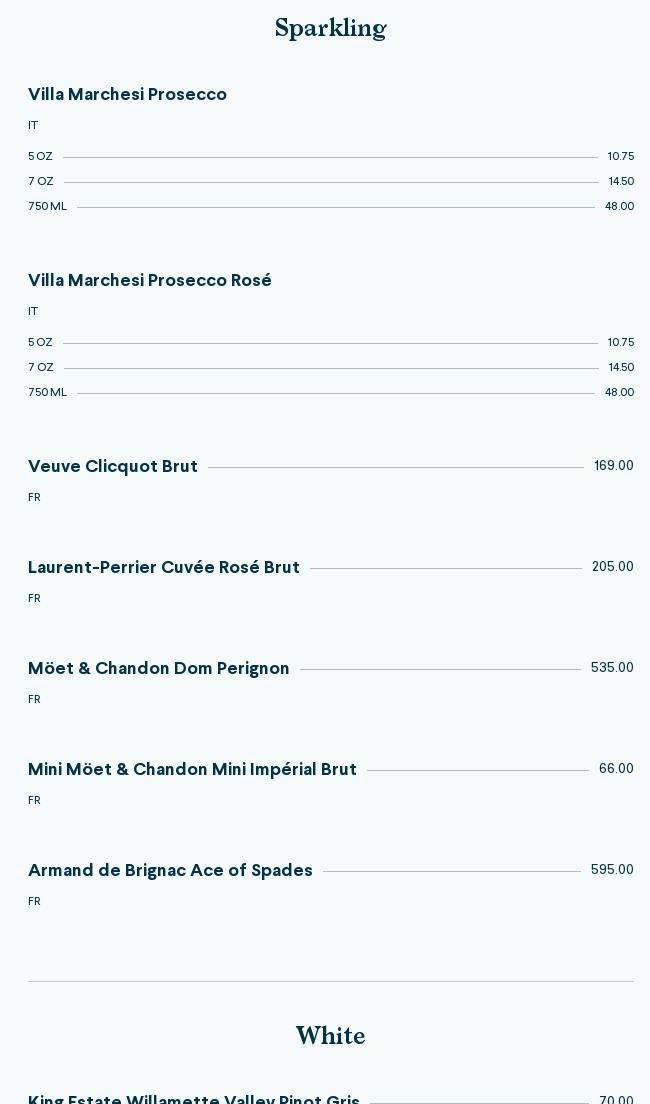Click the FR label under Veuve Clicquot Brut
Viewport: 650px width, 1104px height.
[x=34, y=498]
